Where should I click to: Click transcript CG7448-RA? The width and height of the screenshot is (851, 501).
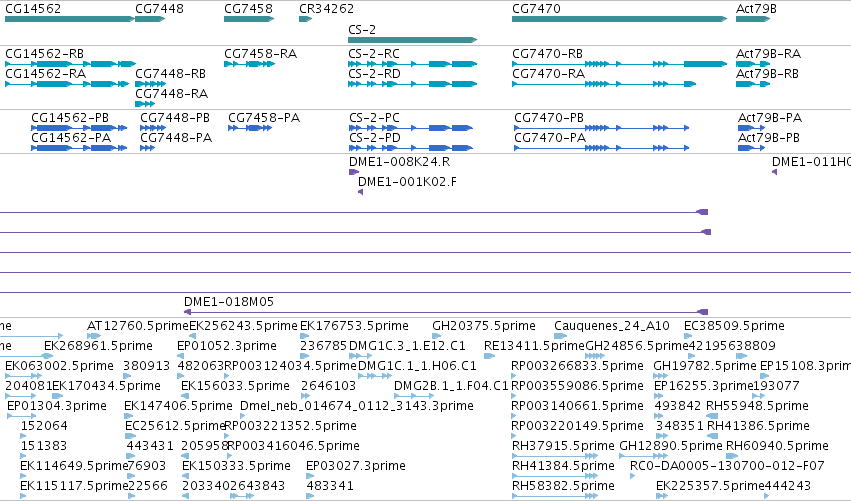point(145,104)
